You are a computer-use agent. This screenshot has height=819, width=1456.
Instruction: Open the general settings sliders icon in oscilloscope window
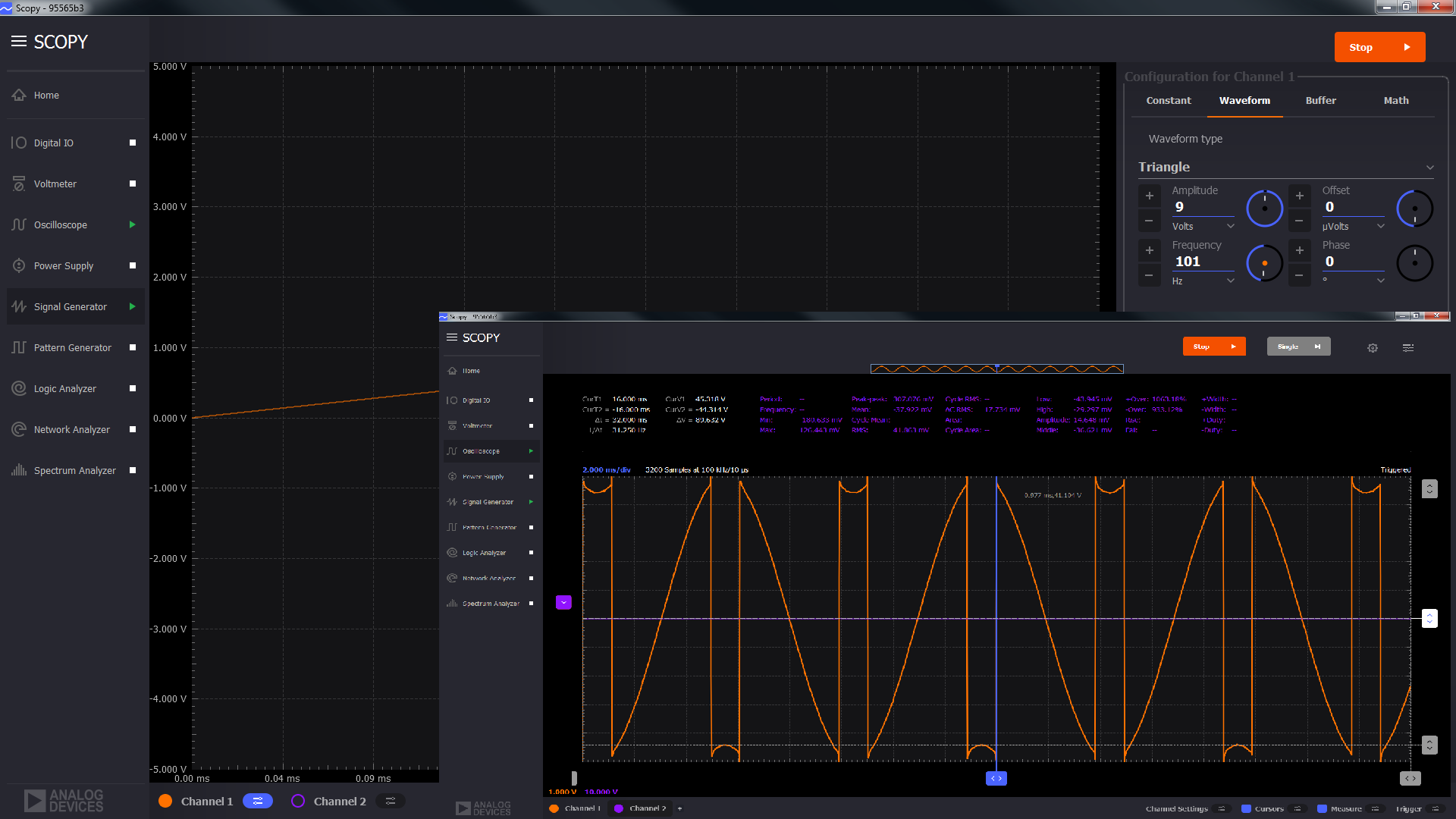tap(1408, 347)
